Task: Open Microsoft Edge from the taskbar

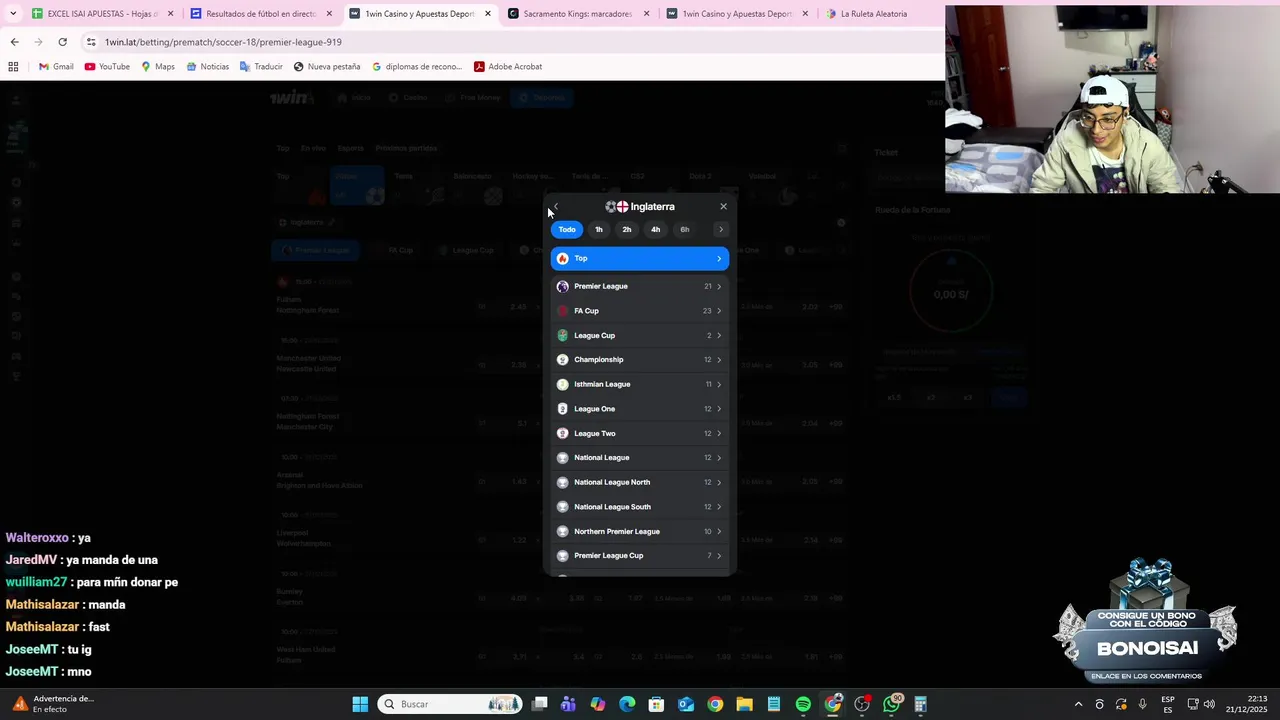Action: 627,704
